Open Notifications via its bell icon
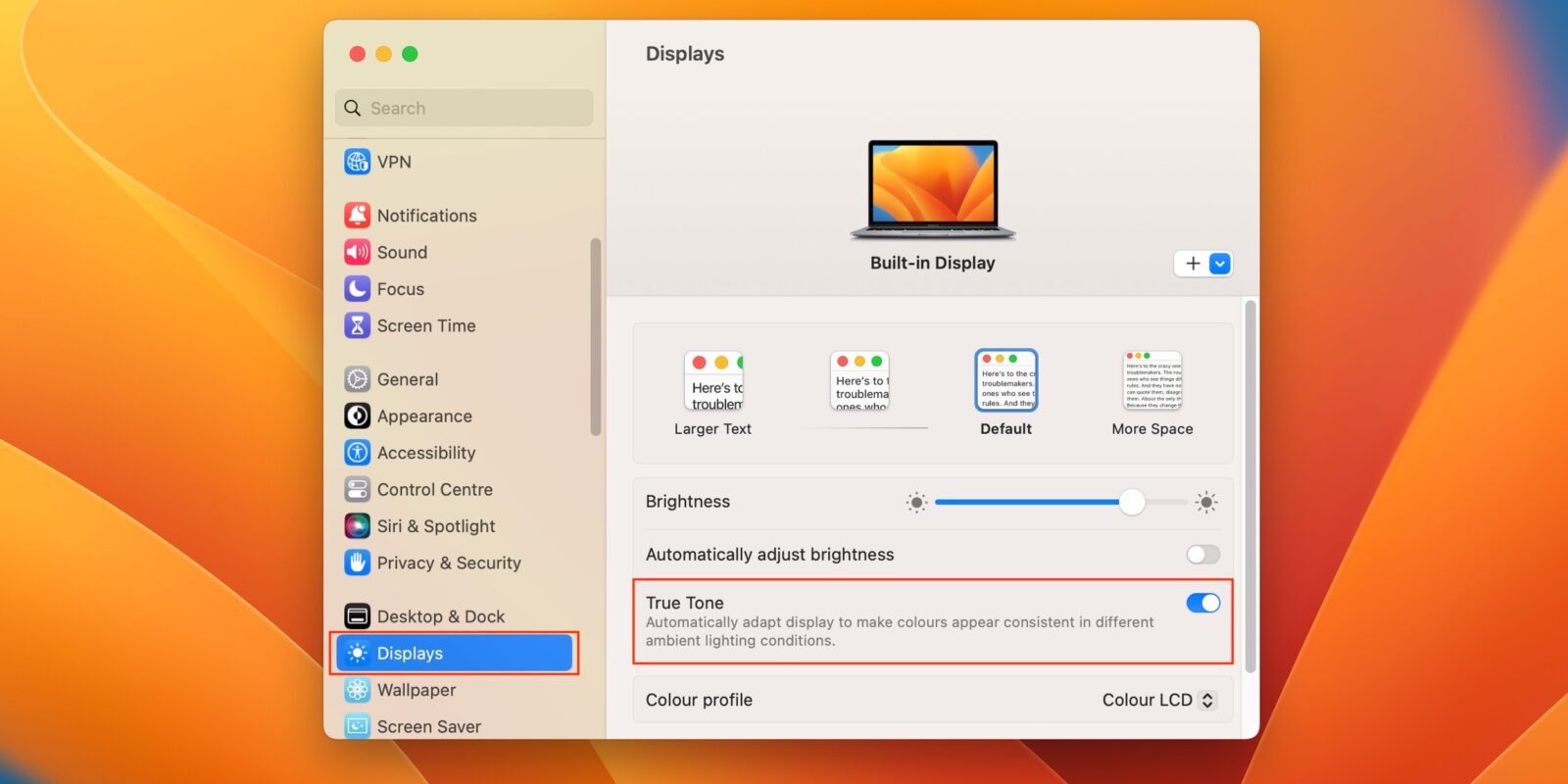This screenshot has width=1568, height=784. (x=357, y=216)
